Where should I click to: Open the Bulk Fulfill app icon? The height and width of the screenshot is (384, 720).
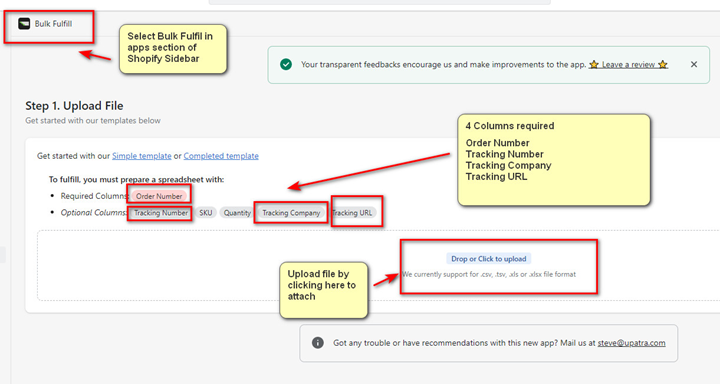(x=24, y=23)
